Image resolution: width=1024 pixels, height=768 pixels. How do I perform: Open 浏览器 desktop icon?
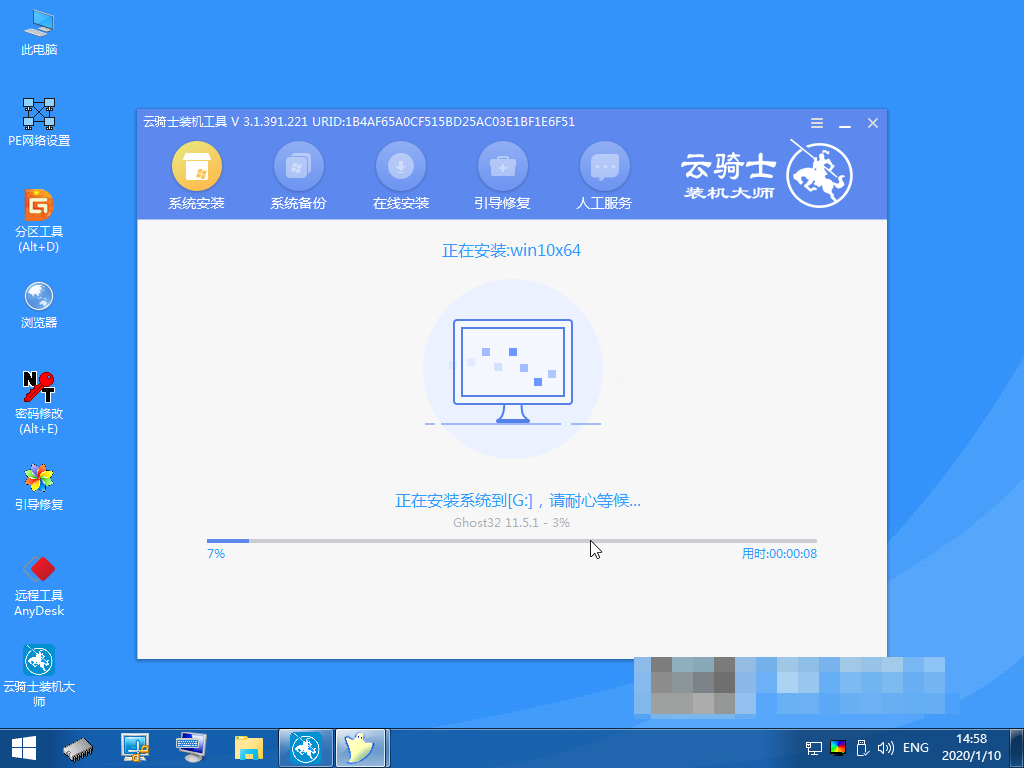tap(39, 305)
